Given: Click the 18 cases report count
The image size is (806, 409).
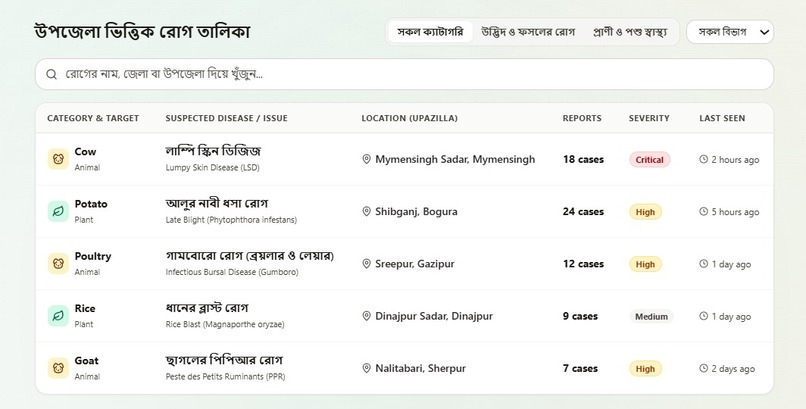Looking at the screenshot, I should [x=583, y=159].
